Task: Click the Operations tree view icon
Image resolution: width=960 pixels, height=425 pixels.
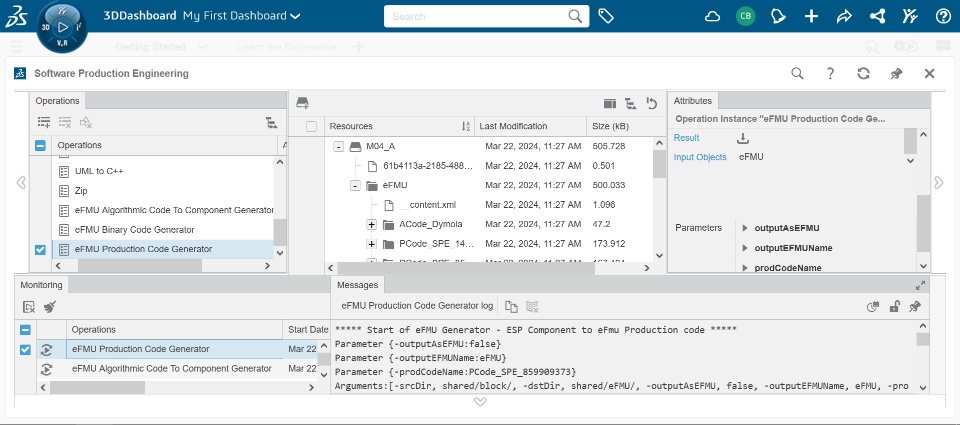Action: 271,122
